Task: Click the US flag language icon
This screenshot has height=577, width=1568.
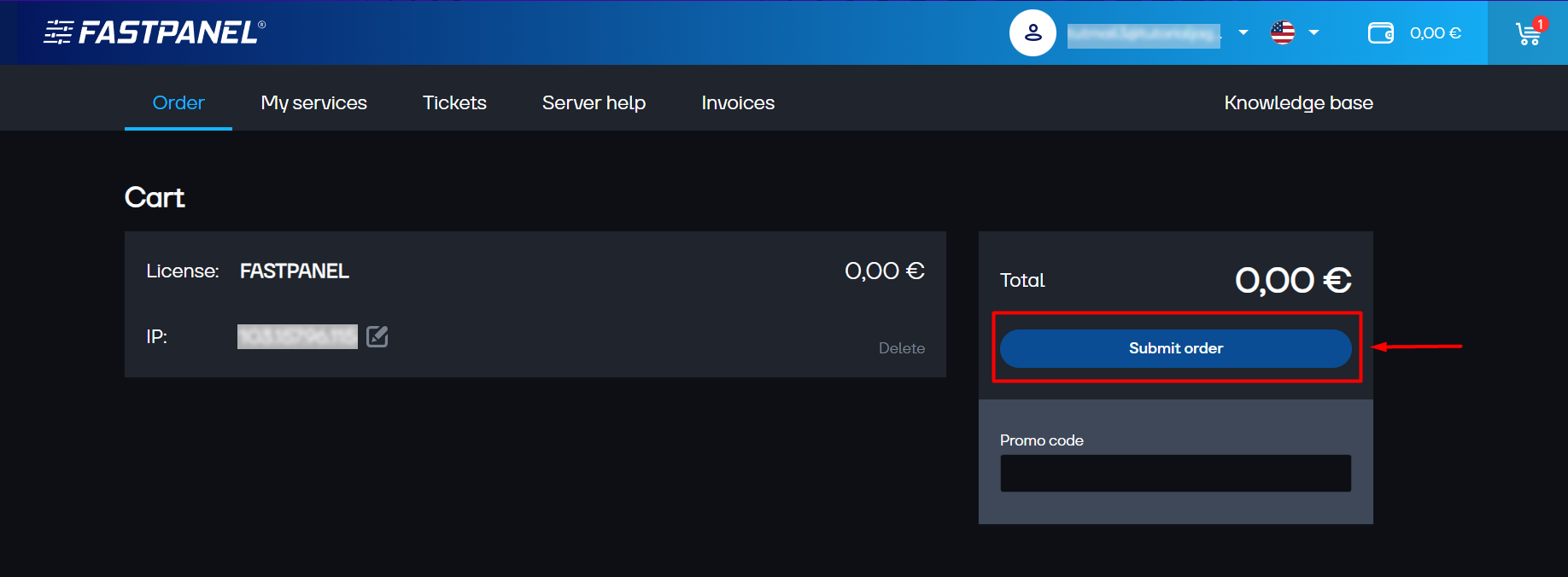Action: click(x=1283, y=32)
